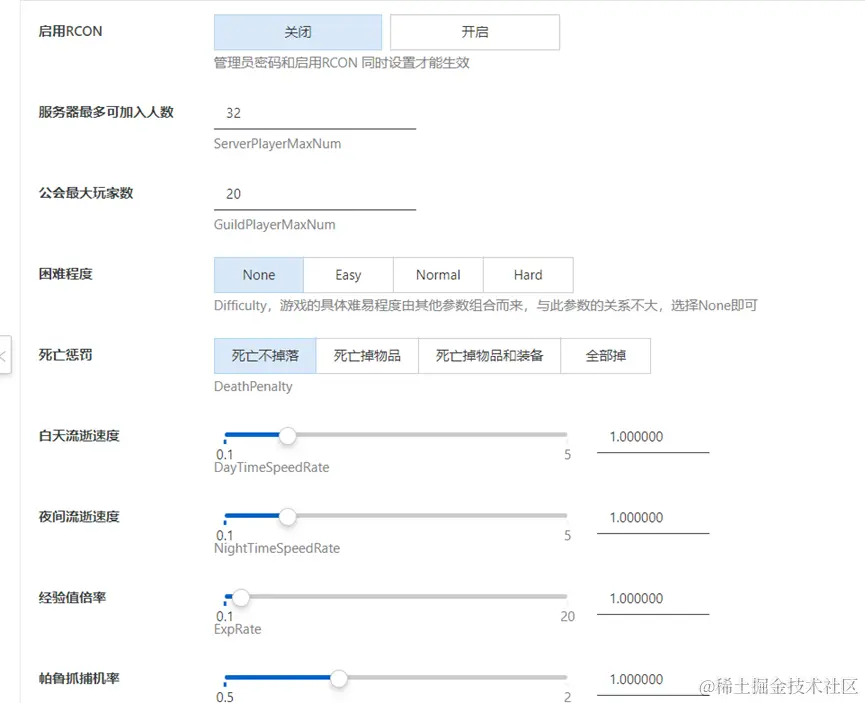Click the ExpRate caption text
The width and height of the screenshot is (865, 703).
[x=238, y=630]
